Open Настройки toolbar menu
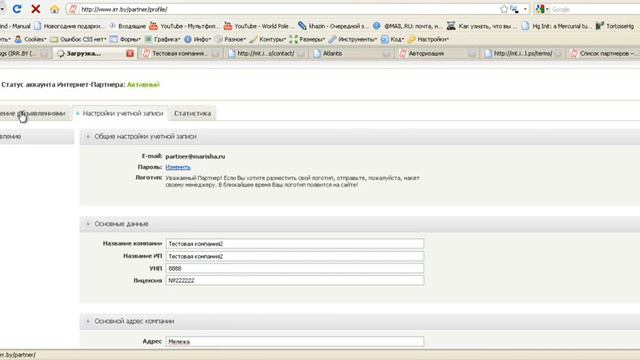This screenshot has height=360, width=640. click(429, 39)
